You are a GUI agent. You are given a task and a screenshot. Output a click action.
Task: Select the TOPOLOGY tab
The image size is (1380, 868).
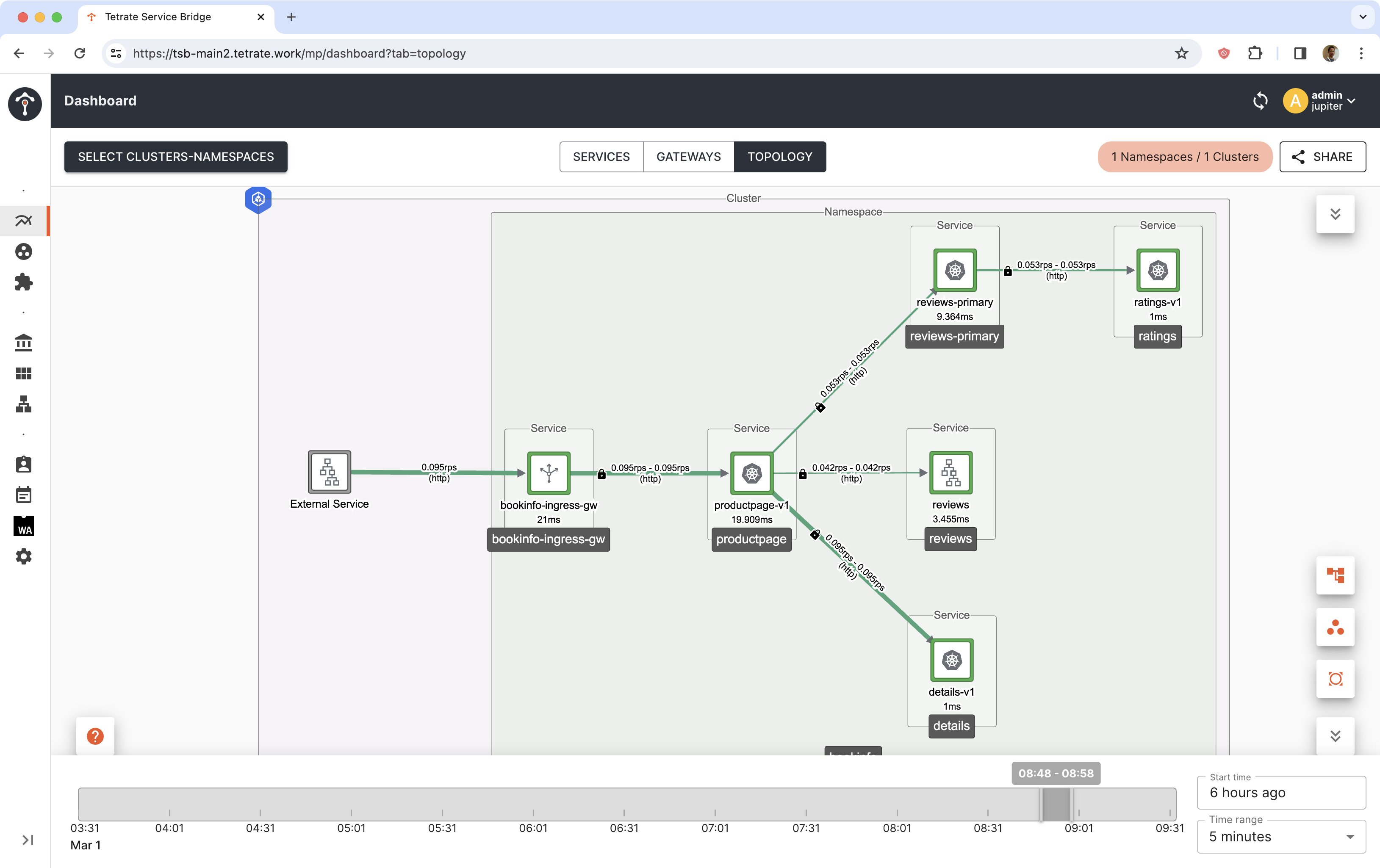[780, 157]
